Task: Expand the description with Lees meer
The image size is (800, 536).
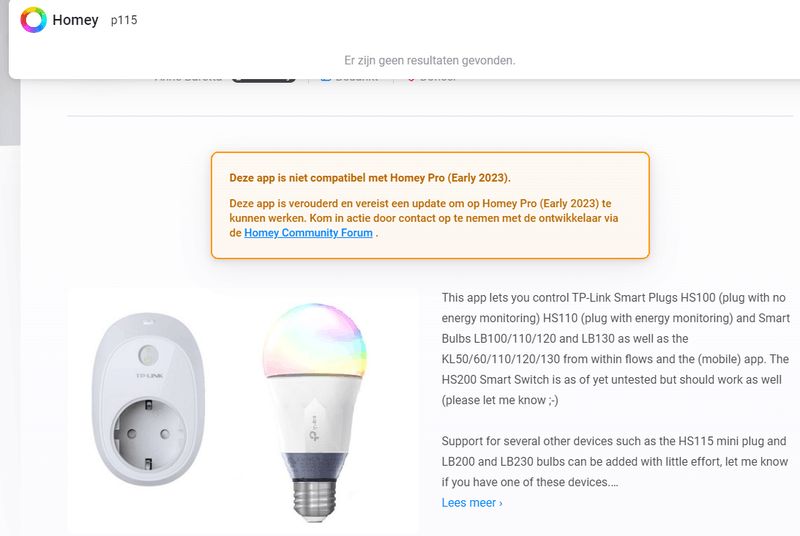Action: [x=472, y=503]
